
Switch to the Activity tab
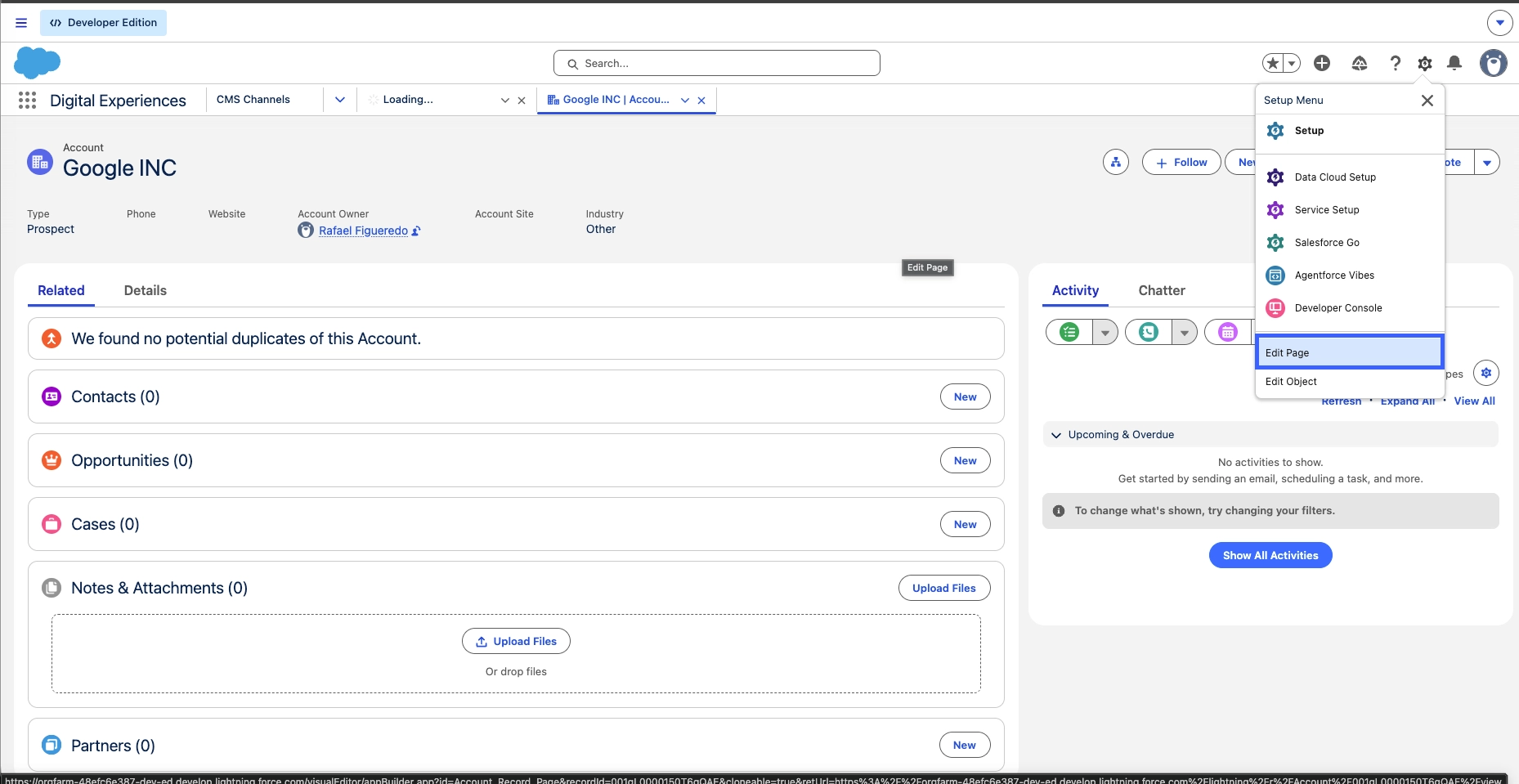[x=1075, y=290]
